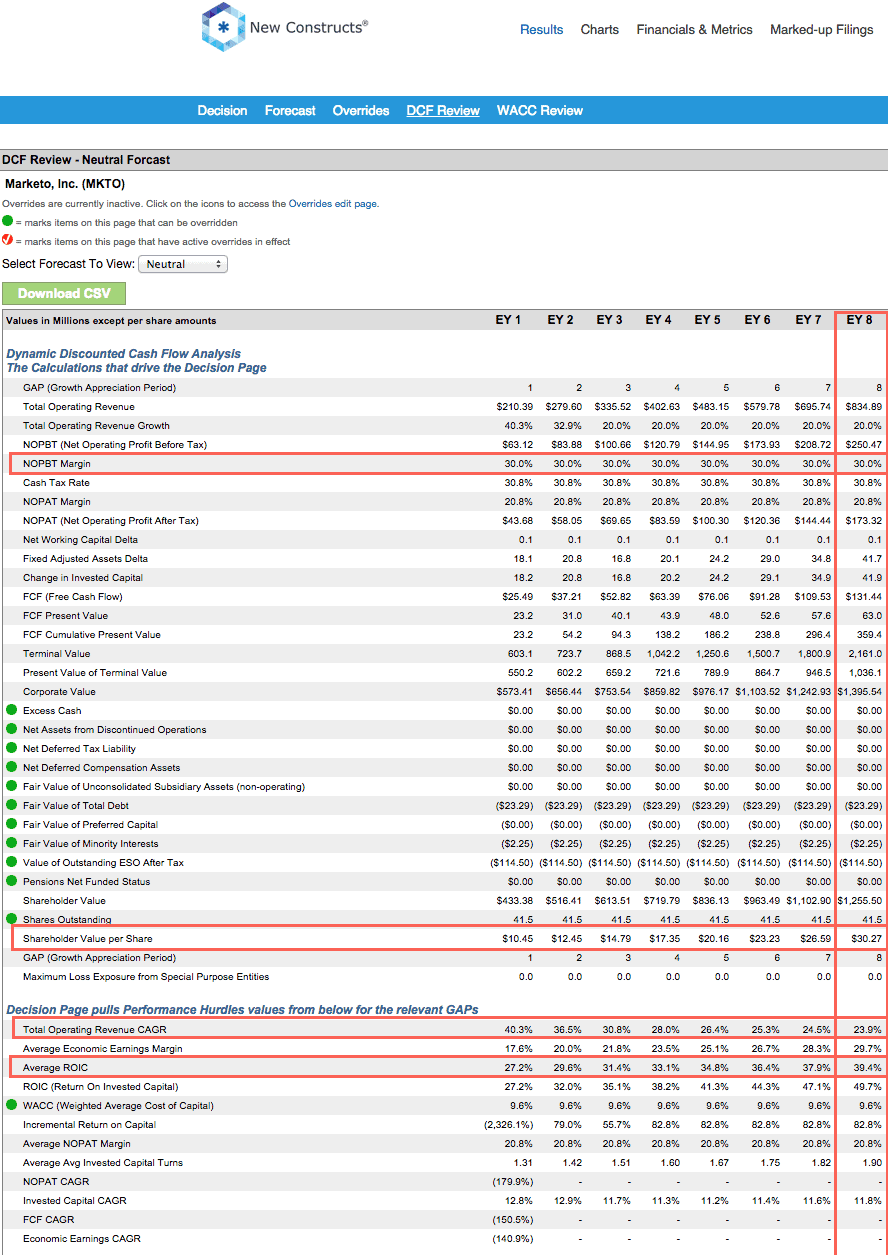This screenshot has height=1255, width=888.
Task: Click the Average ROIC row label
Action: (55, 1068)
